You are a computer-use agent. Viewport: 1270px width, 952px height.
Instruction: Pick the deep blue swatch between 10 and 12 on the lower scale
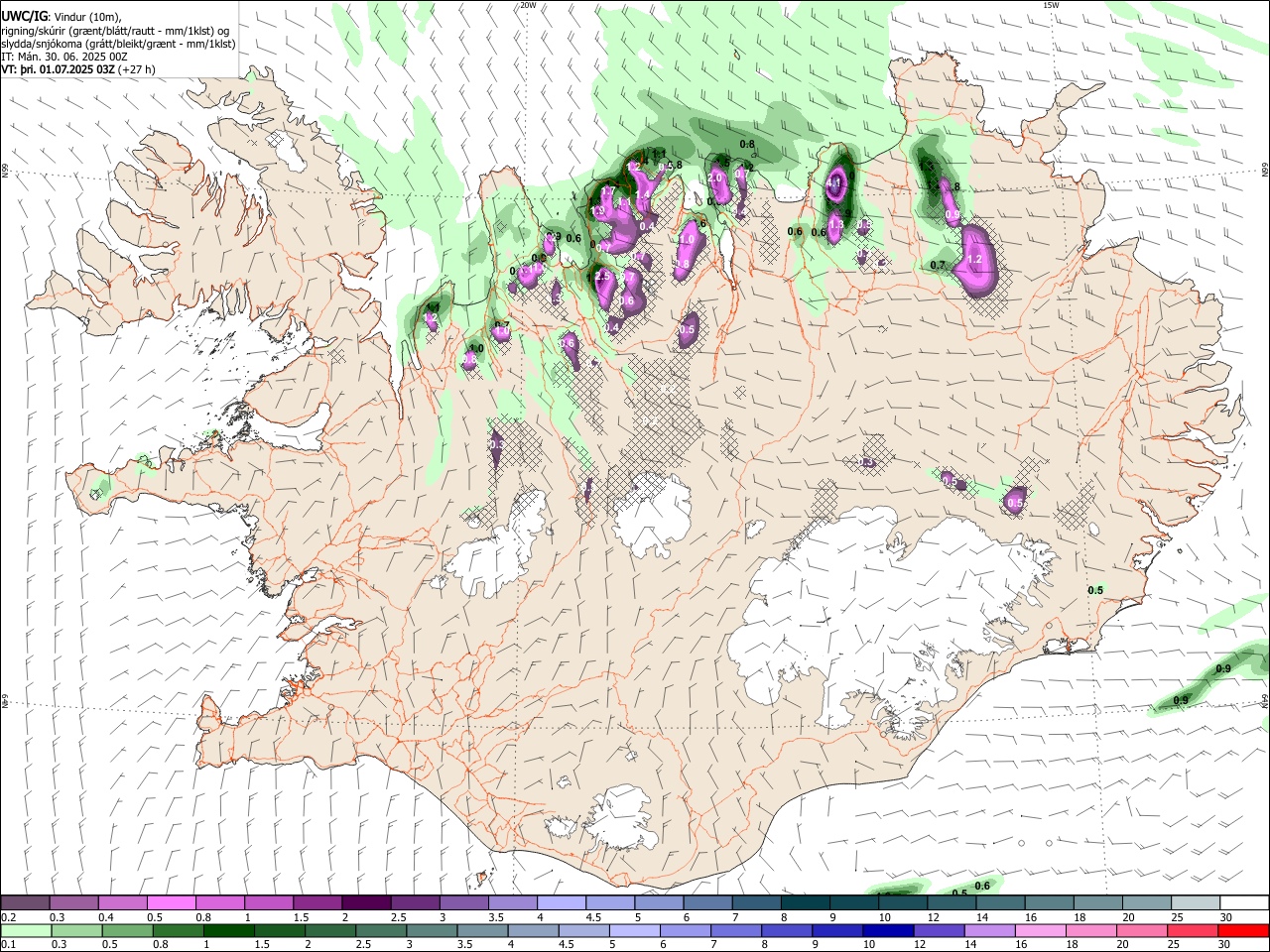coord(887,930)
